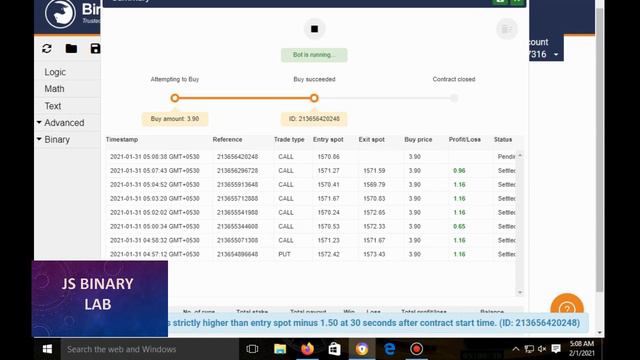Select reference 213656420248 in trade table
The image size is (640, 360).
pyautogui.click(x=238, y=157)
